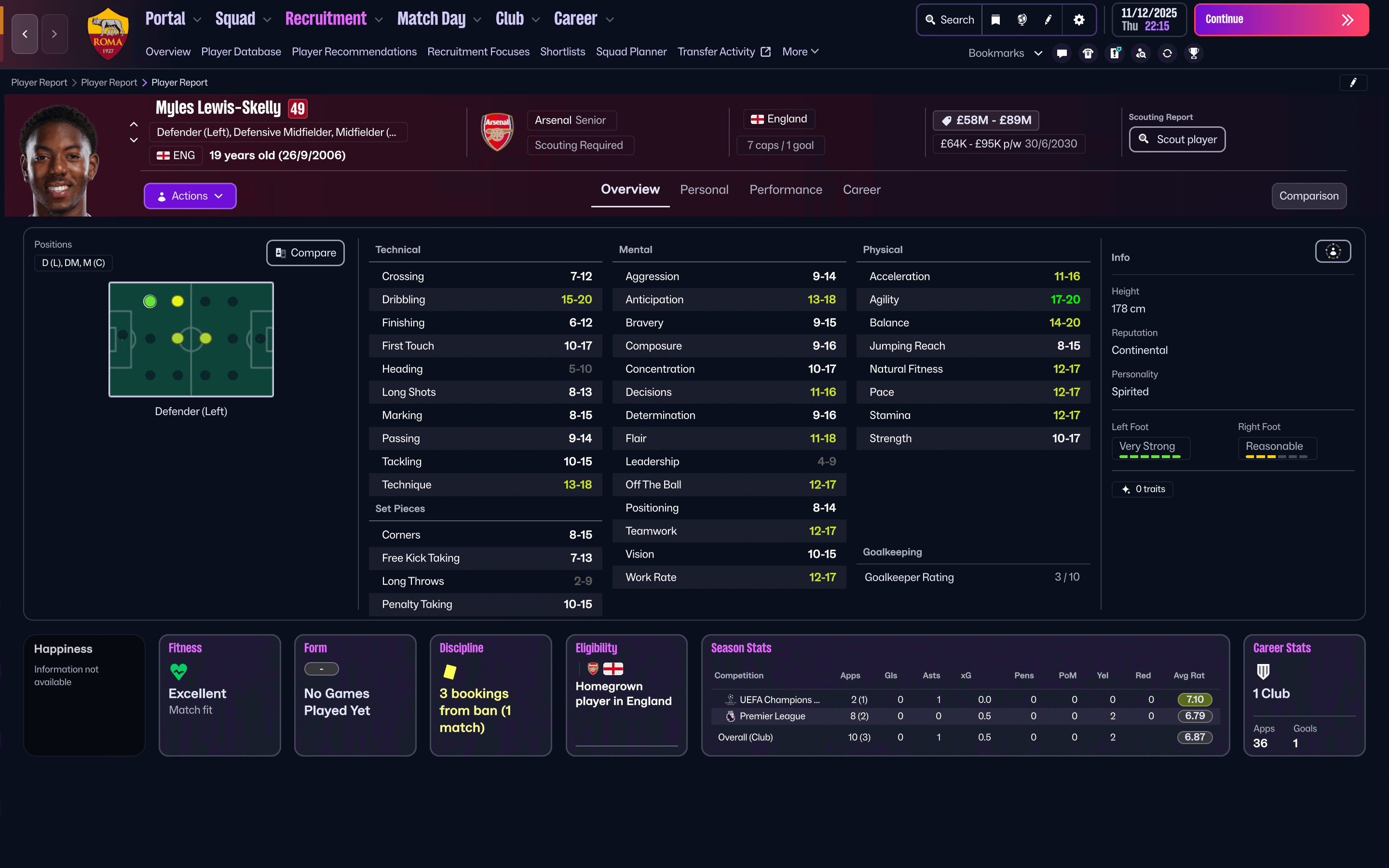Click the trophy shortcut icon

pos(1194,53)
